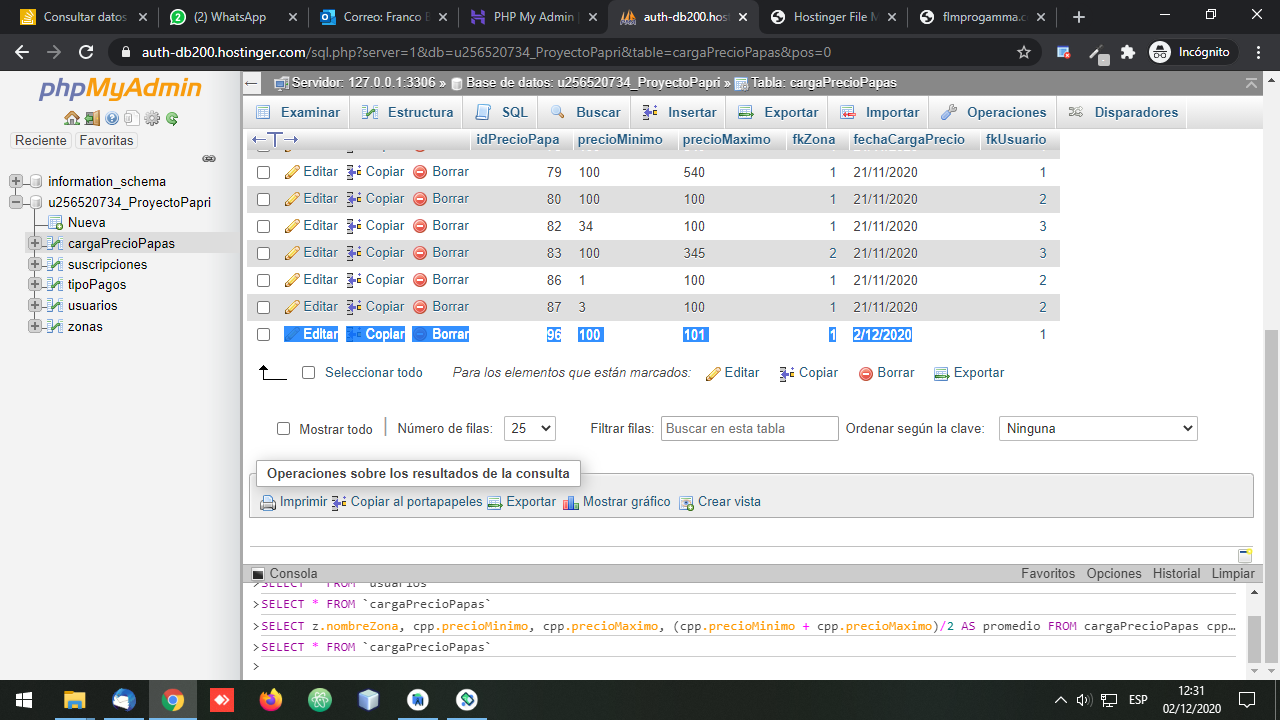Click the collapse panel arrow left of Servidor
The width and height of the screenshot is (1280, 720).
pos(252,83)
